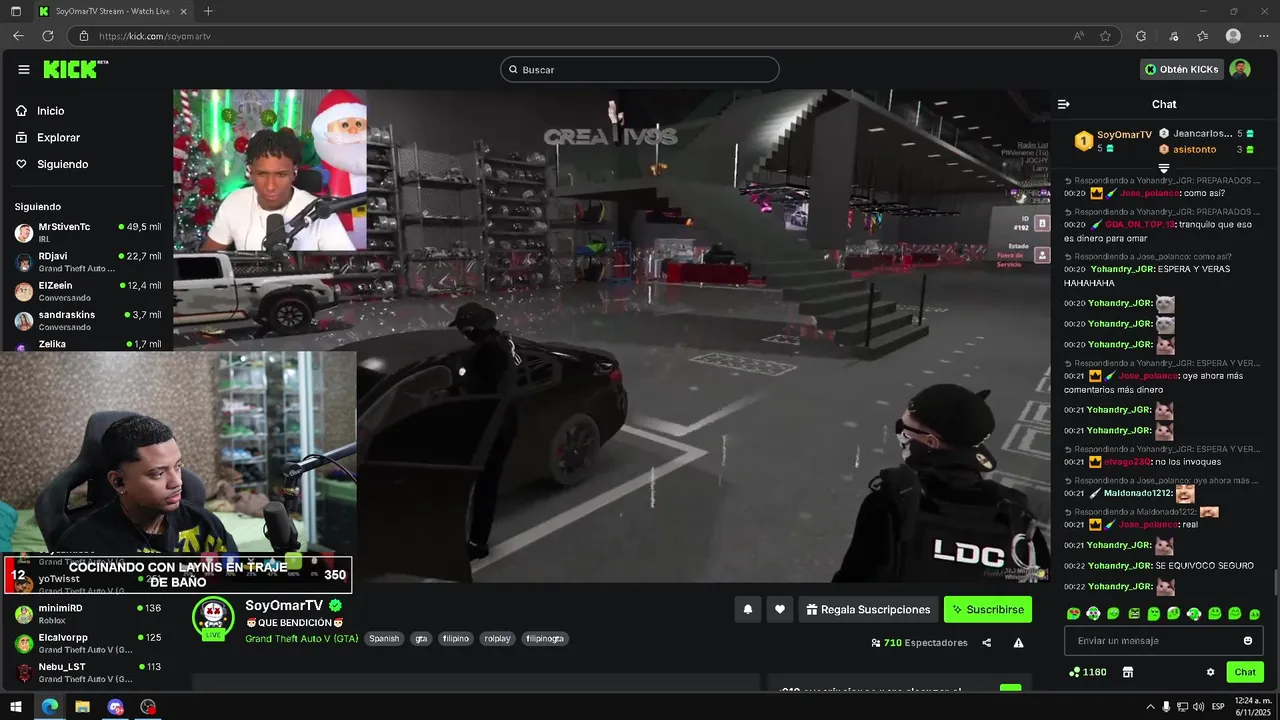
Task: Open Windows Start menu
Action: click(x=16, y=707)
